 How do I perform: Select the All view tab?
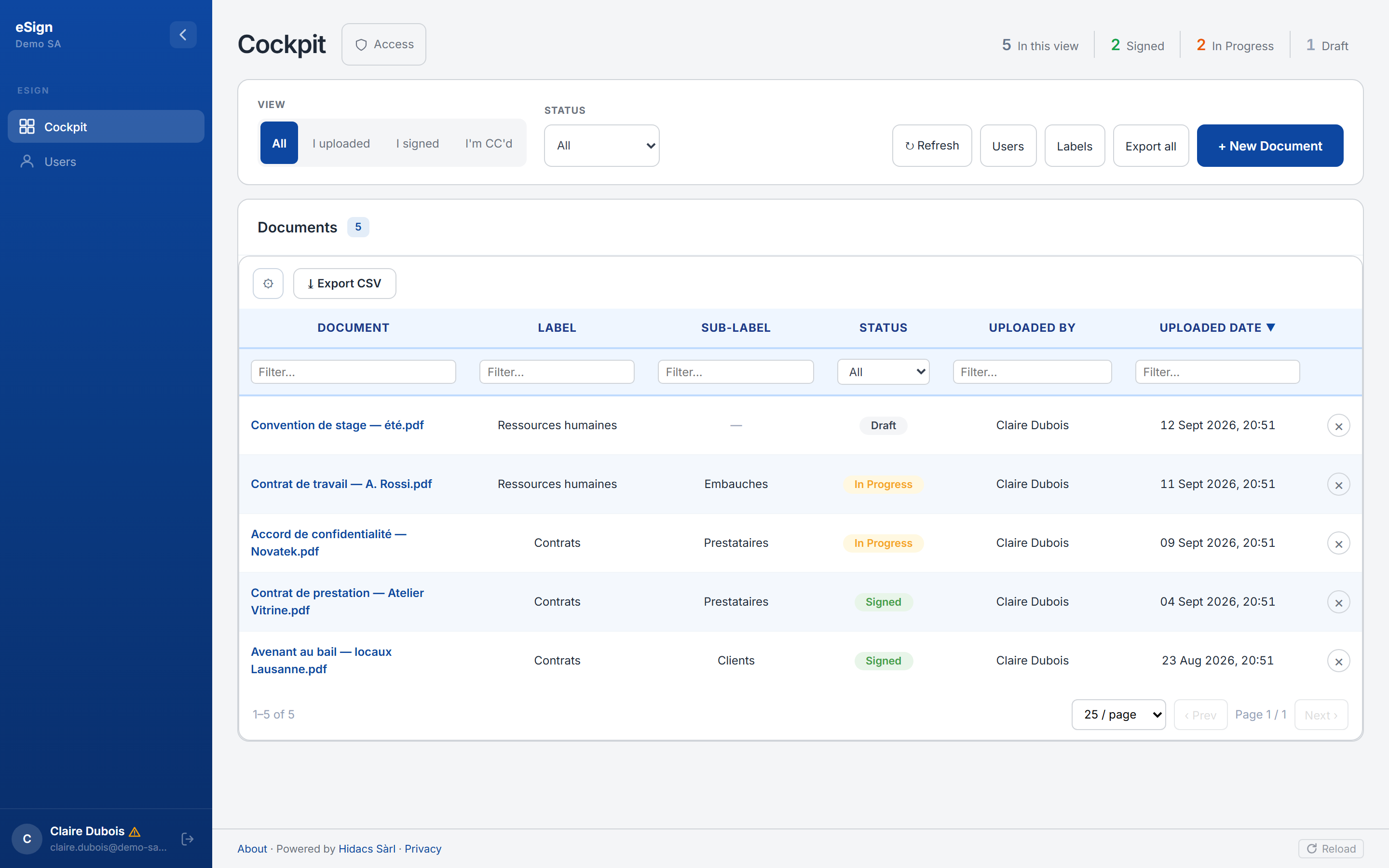tap(279, 143)
